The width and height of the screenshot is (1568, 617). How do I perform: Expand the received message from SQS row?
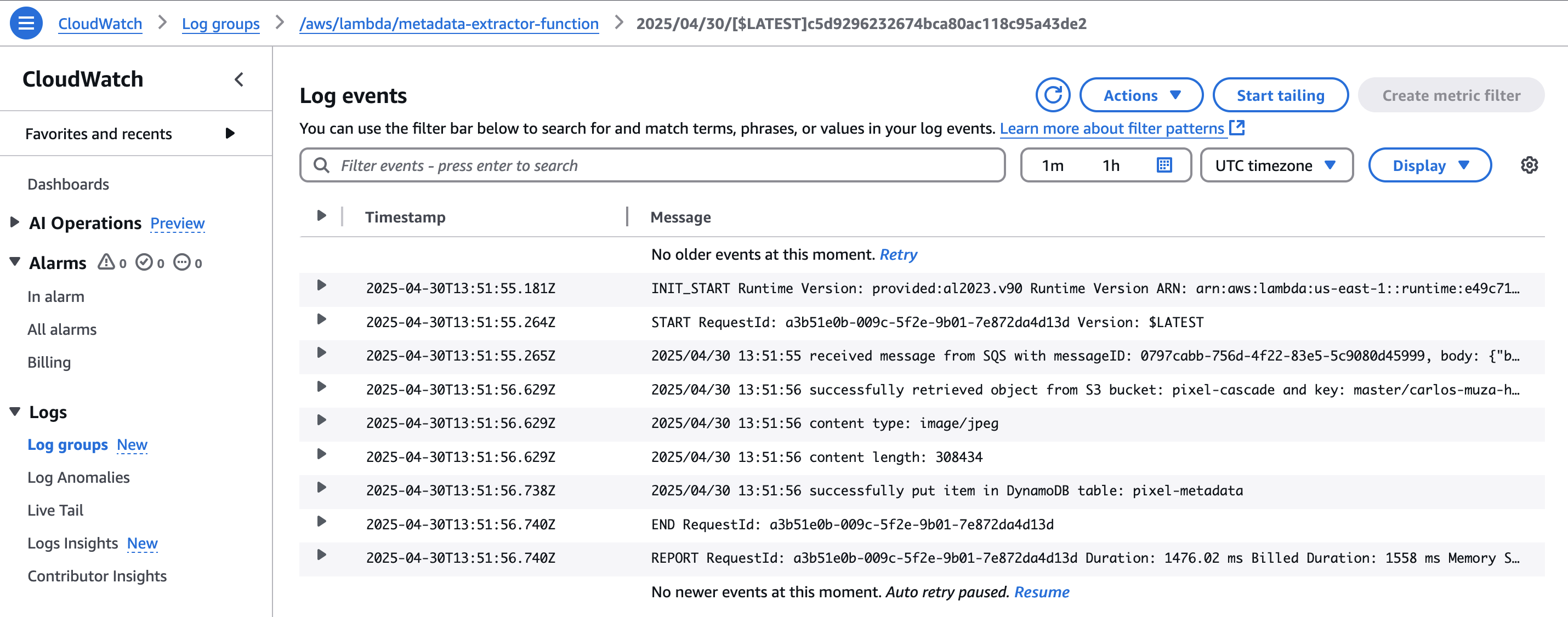(321, 353)
